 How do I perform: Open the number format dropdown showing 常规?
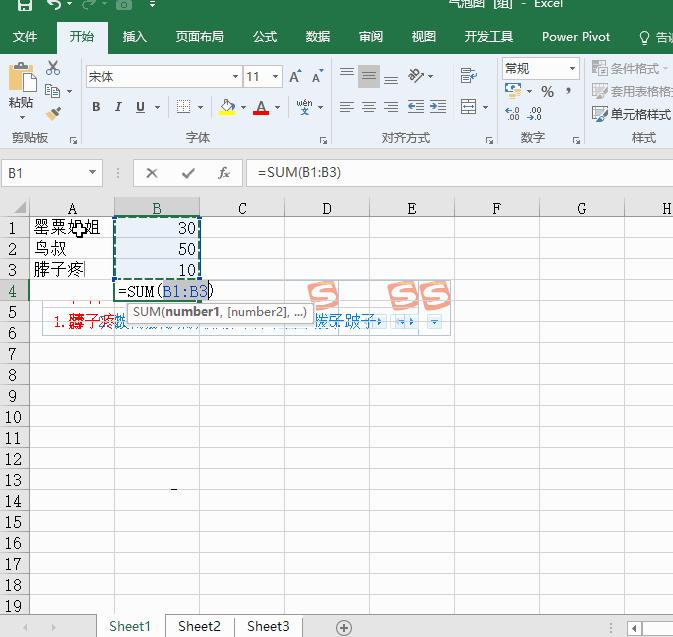pos(572,69)
